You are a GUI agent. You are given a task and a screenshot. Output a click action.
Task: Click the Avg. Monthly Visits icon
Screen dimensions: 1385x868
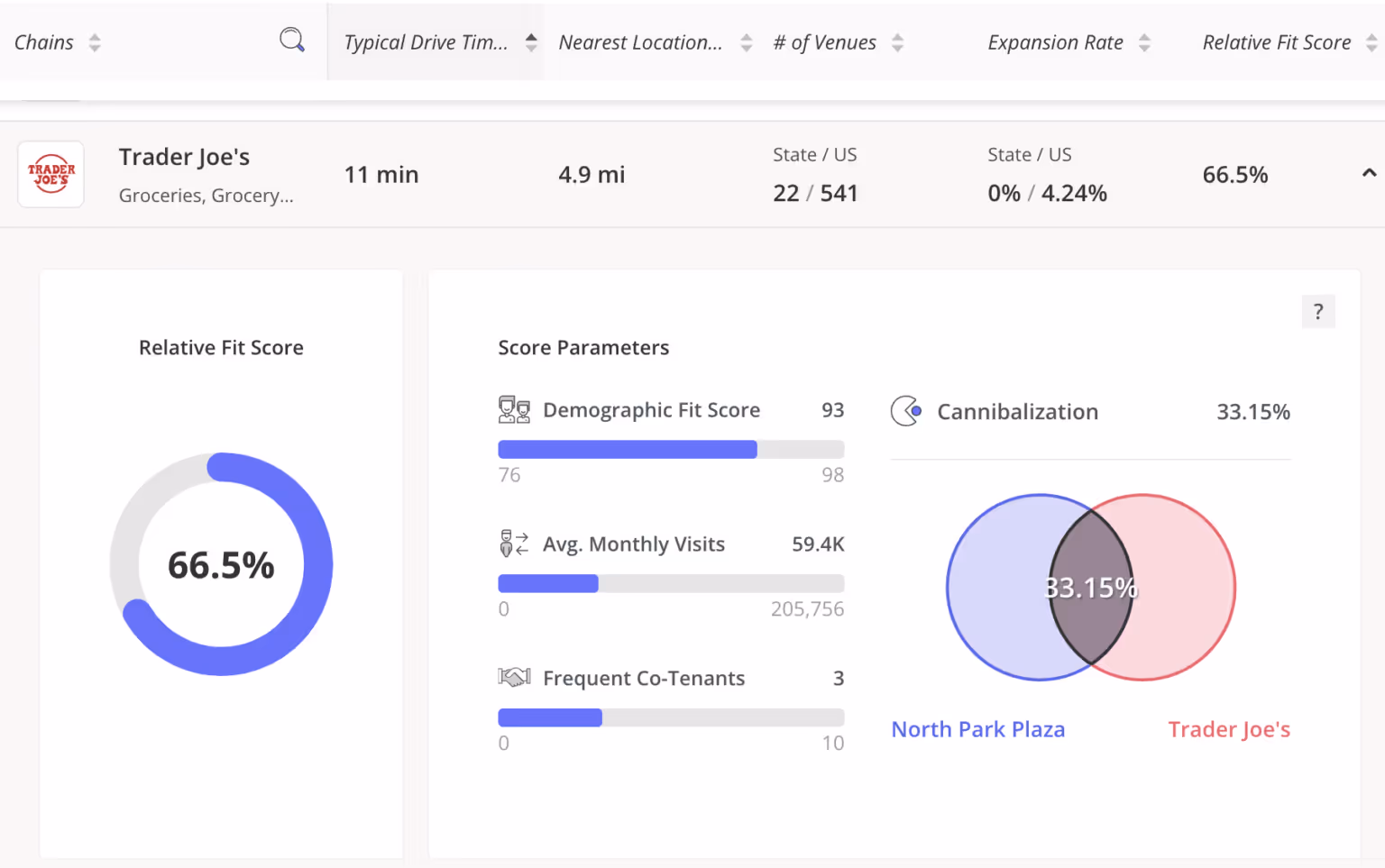pos(514,544)
